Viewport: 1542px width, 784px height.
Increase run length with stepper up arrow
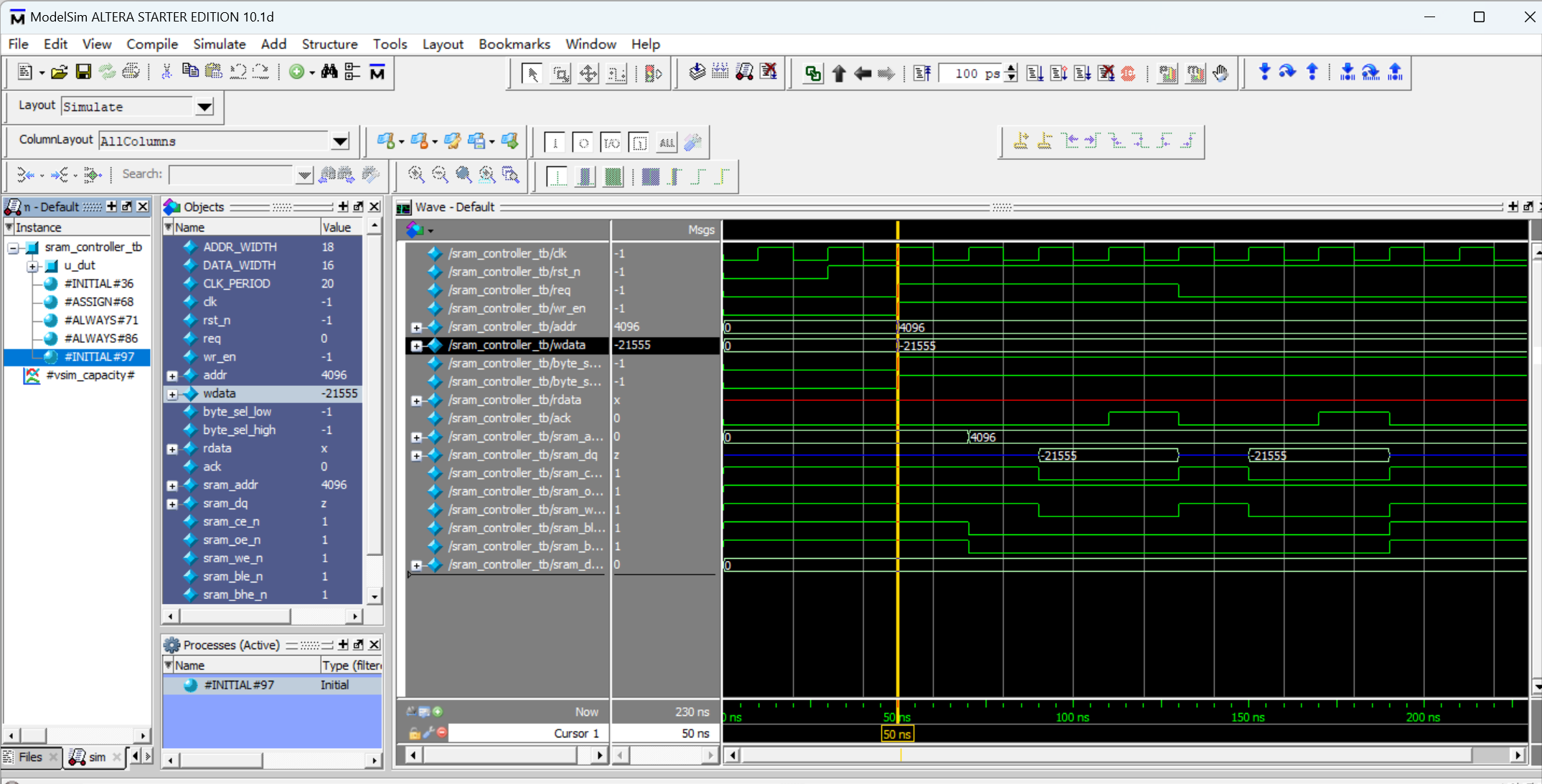pos(1012,69)
